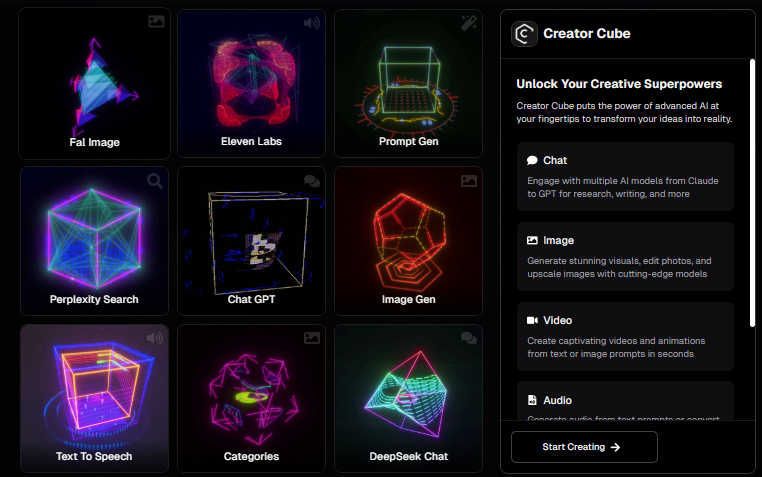Select the Image feature panel
This screenshot has width=762, height=477.
pyautogui.click(x=625, y=256)
